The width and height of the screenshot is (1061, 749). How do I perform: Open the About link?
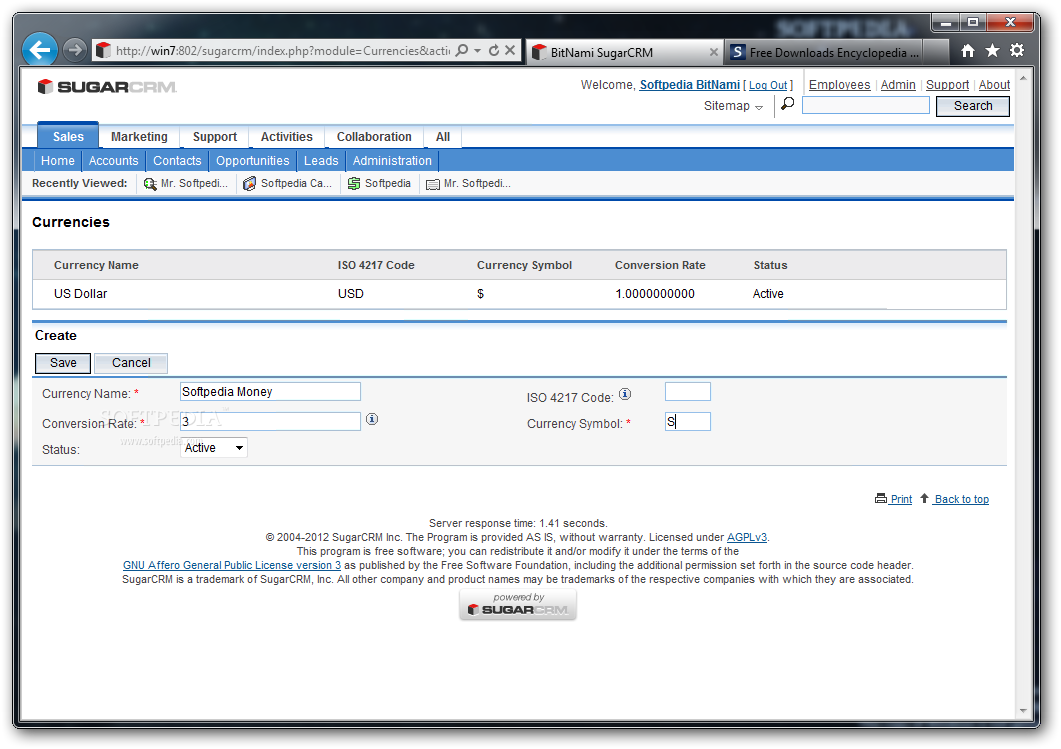pos(994,85)
